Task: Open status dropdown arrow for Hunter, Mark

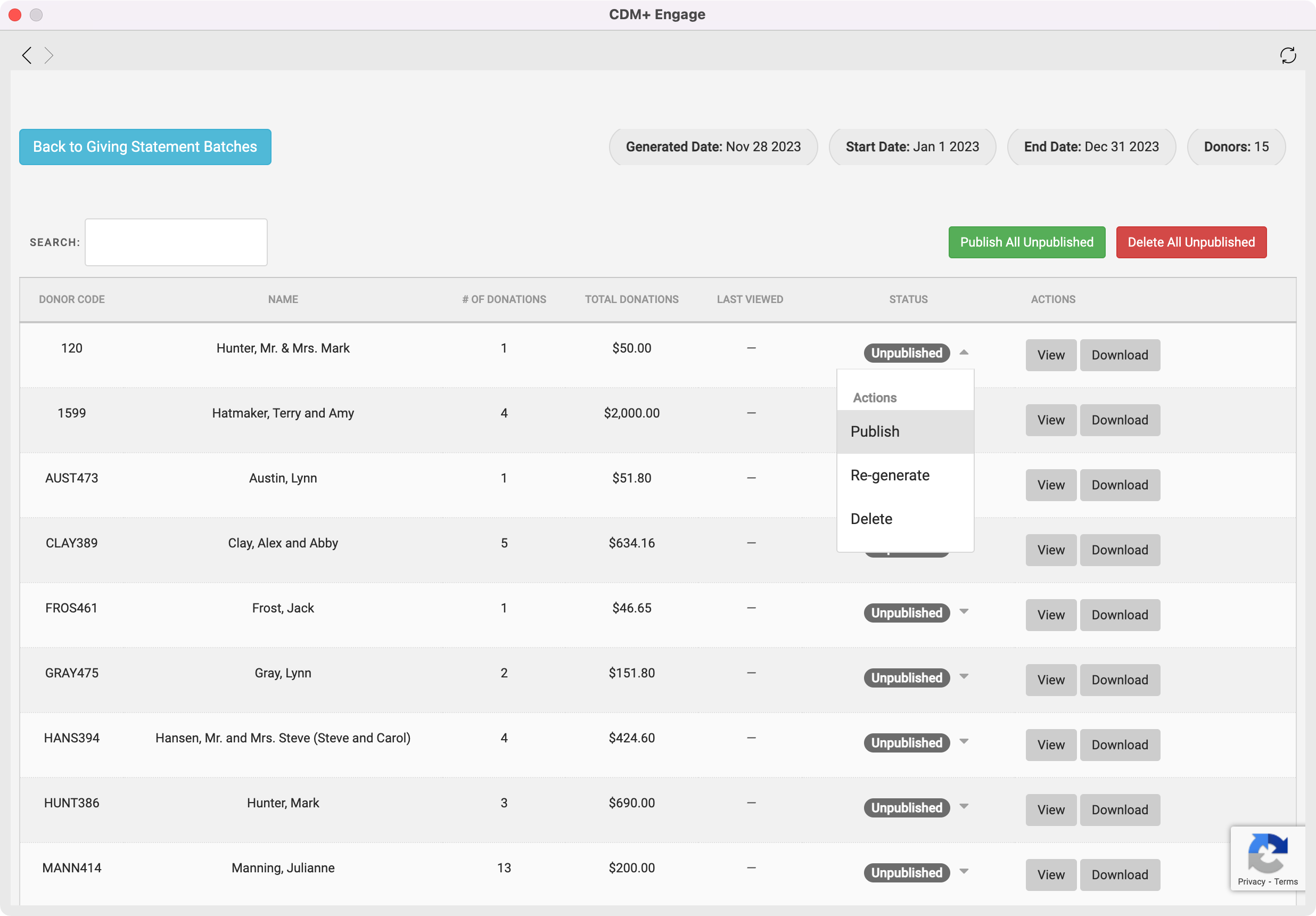Action: [x=964, y=806]
